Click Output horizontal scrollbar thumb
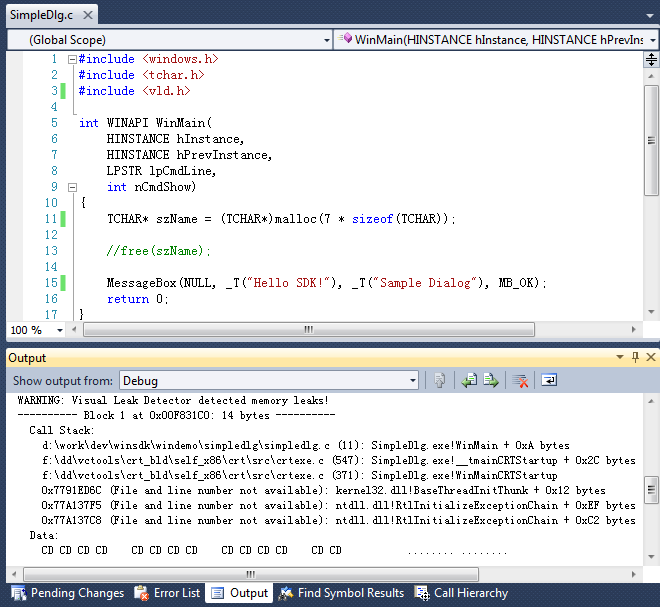The height and width of the screenshot is (607, 660). (251, 574)
